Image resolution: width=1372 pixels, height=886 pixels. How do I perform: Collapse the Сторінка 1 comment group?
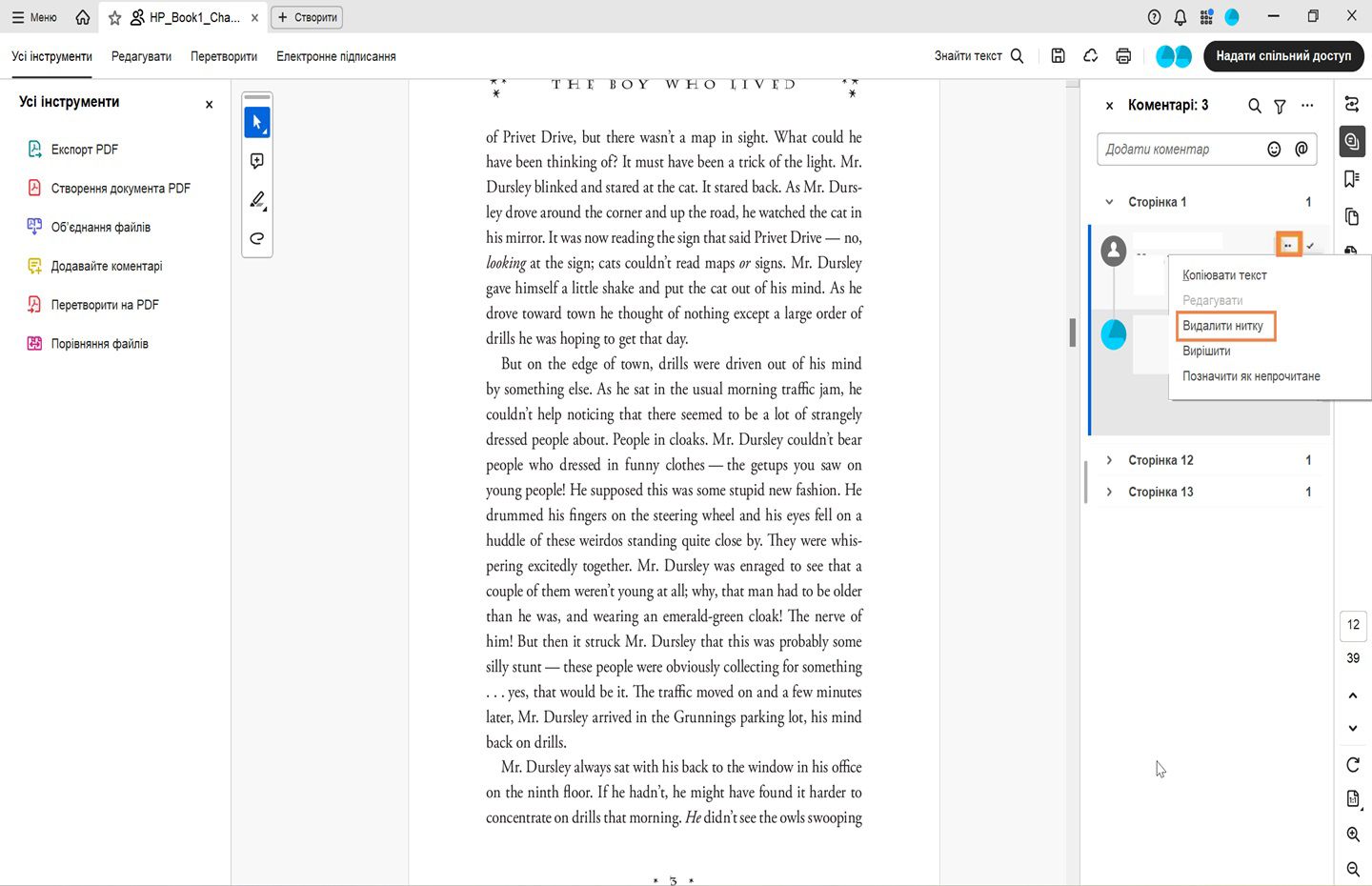pyautogui.click(x=1109, y=202)
